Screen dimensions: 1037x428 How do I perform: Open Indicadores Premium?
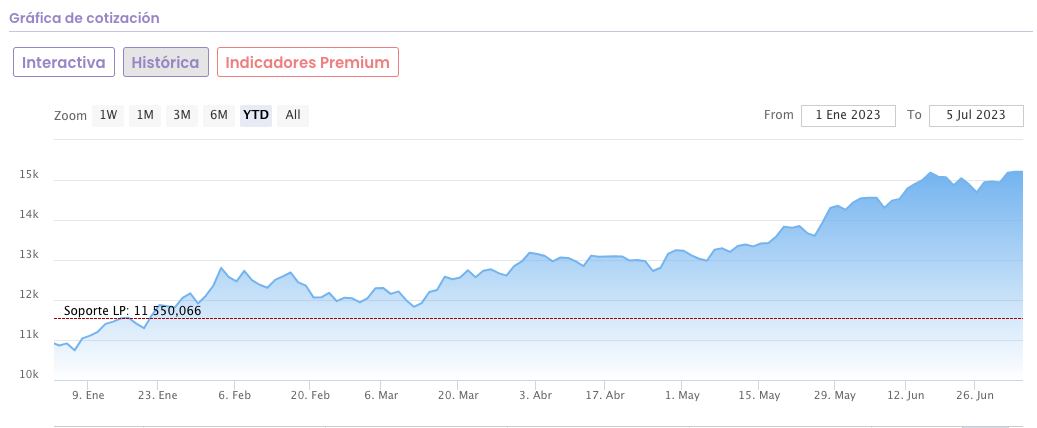tap(308, 62)
